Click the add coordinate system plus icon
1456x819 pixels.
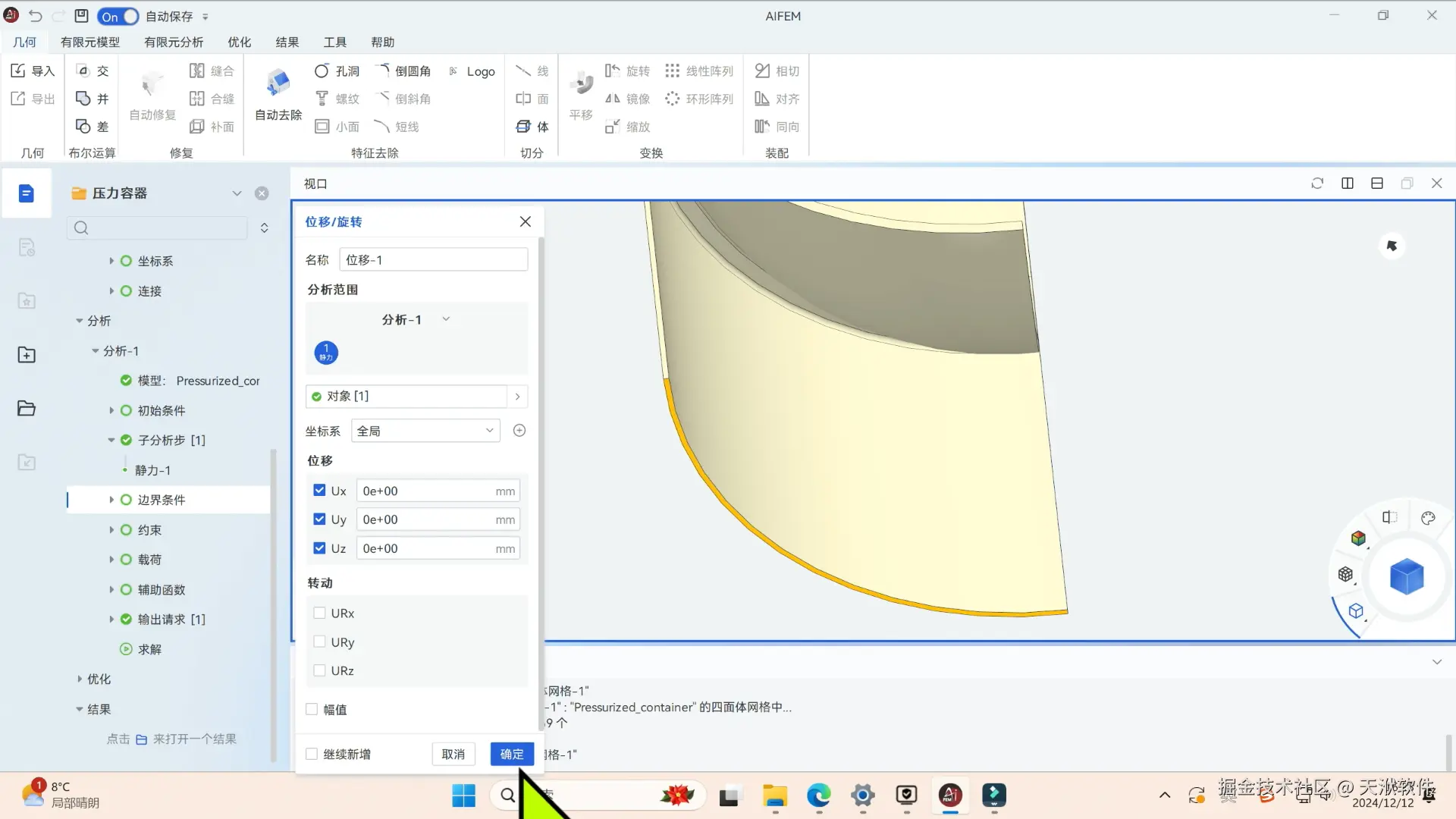519,431
